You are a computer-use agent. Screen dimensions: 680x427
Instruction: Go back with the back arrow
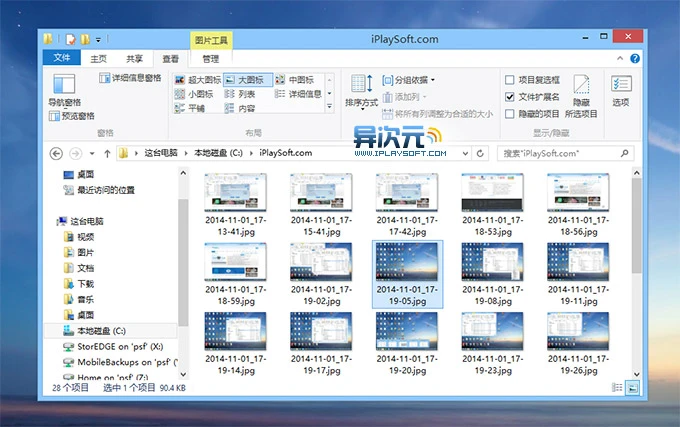point(56,153)
